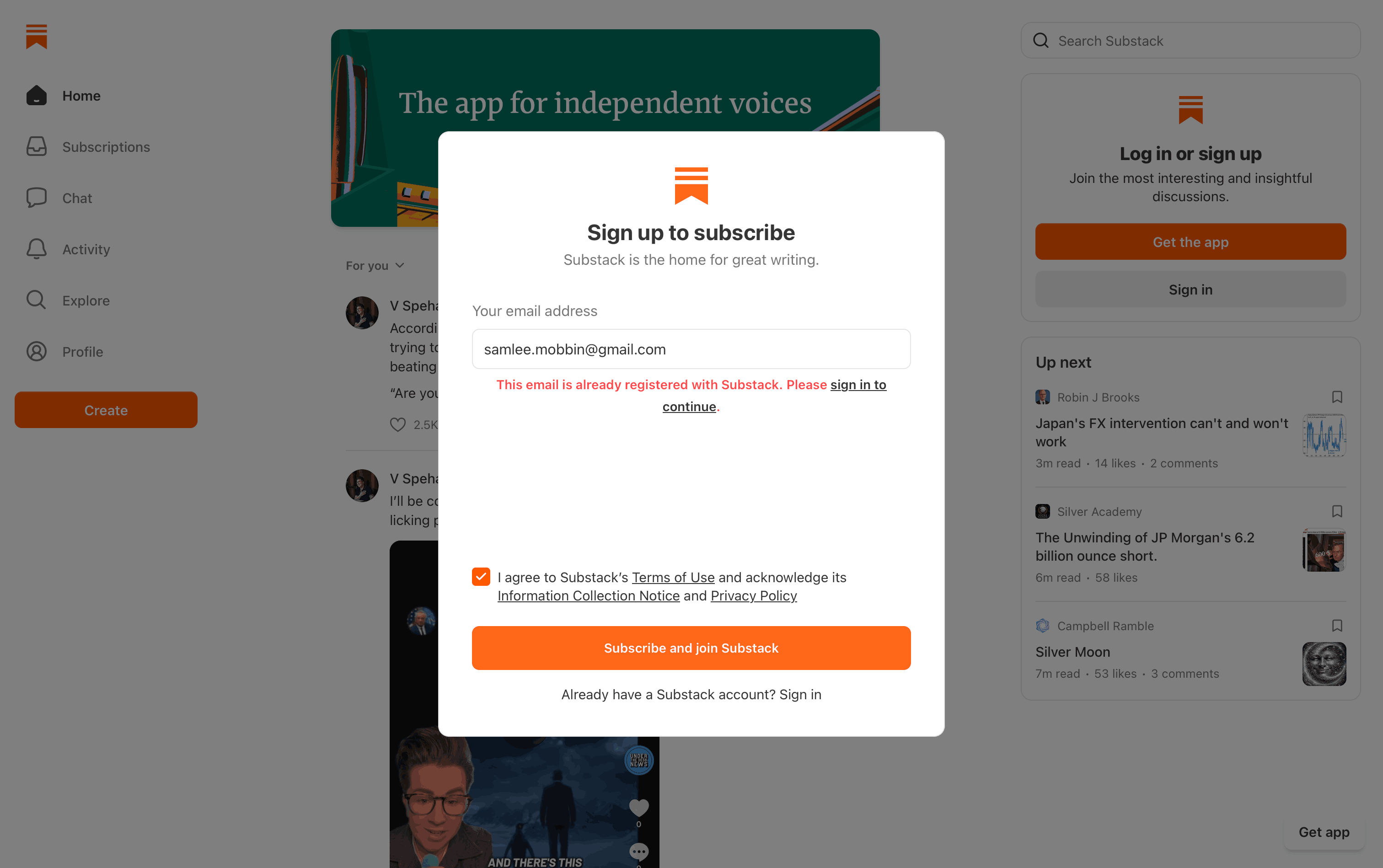Open the Activity notifications page

(86, 249)
